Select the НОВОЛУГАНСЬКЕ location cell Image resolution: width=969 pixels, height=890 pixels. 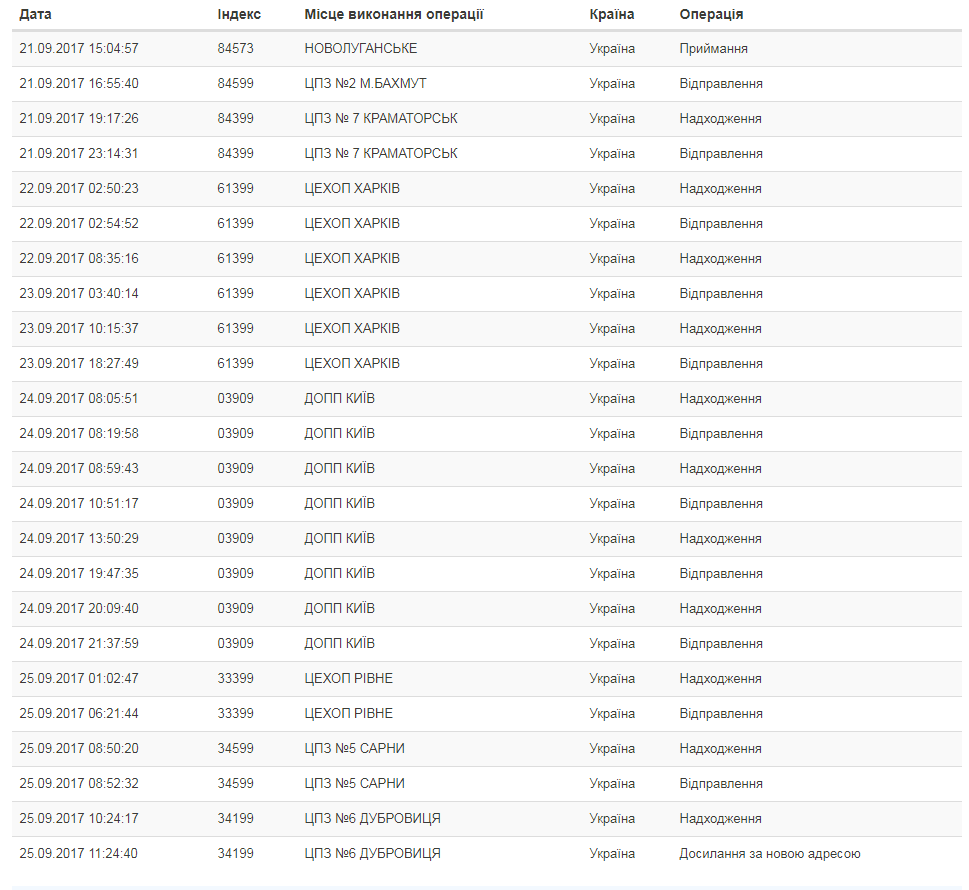[361, 49]
